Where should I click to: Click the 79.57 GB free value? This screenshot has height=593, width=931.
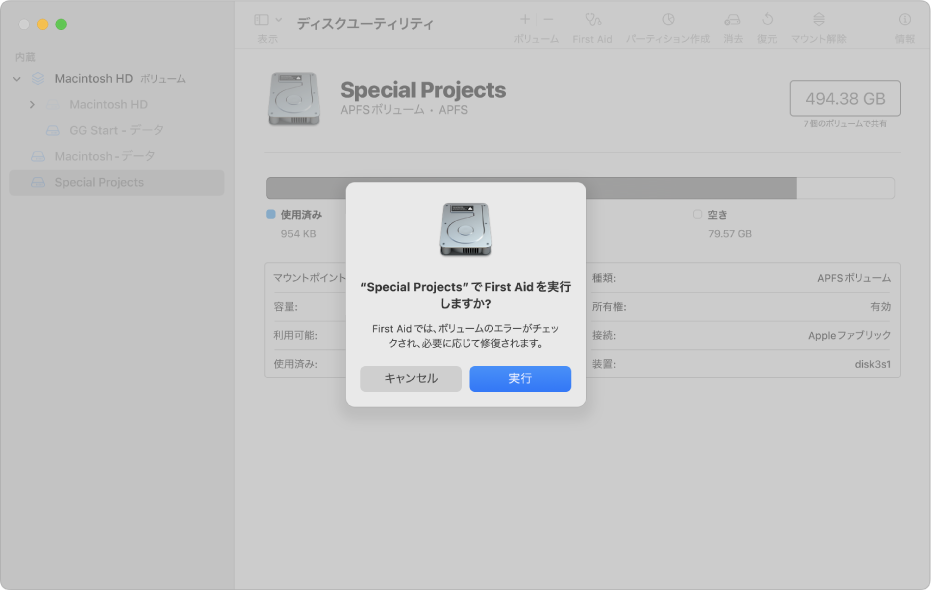(730, 234)
